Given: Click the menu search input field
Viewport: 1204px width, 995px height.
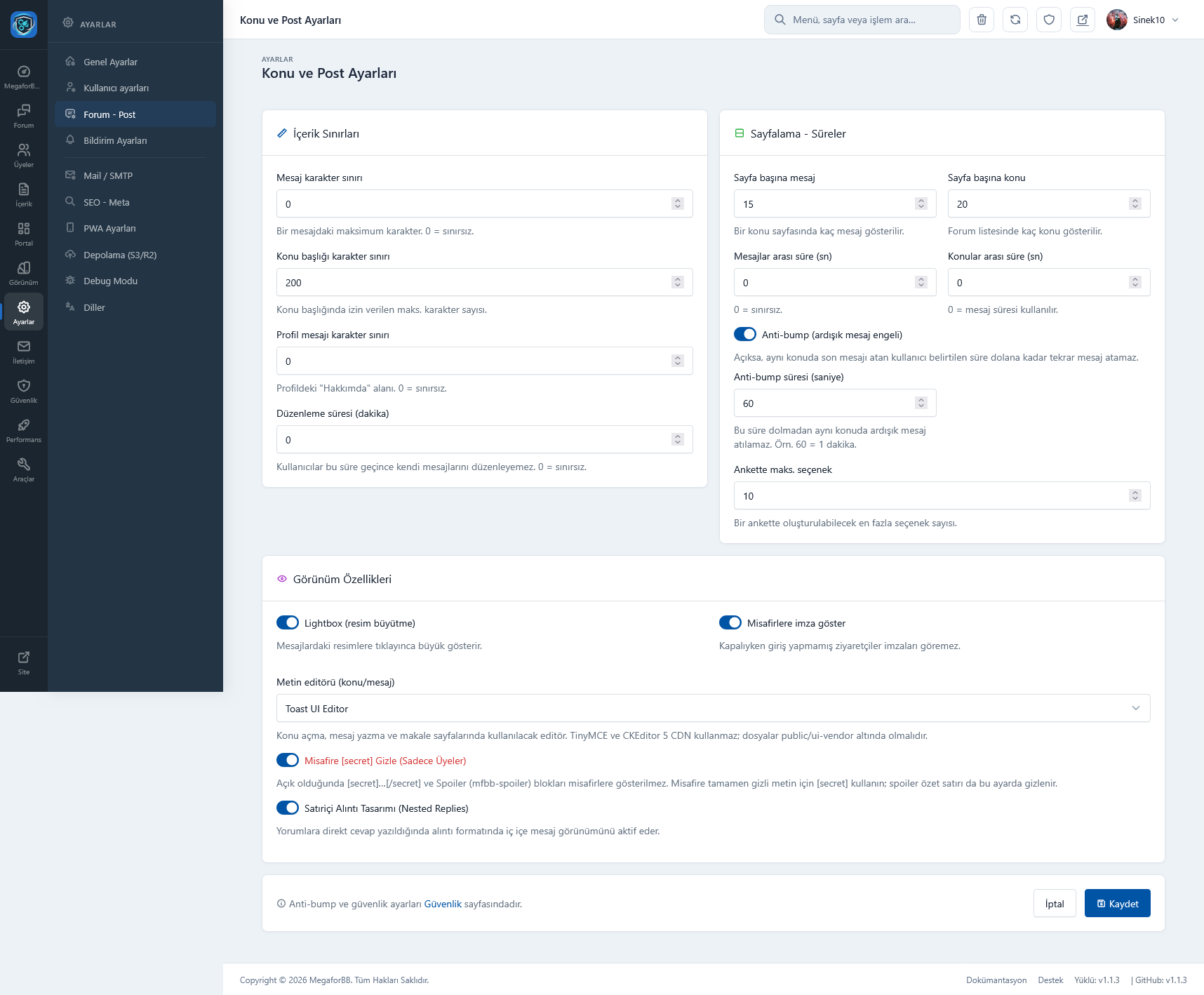Looking at the screenshot, I should click(x=863, y=20).
